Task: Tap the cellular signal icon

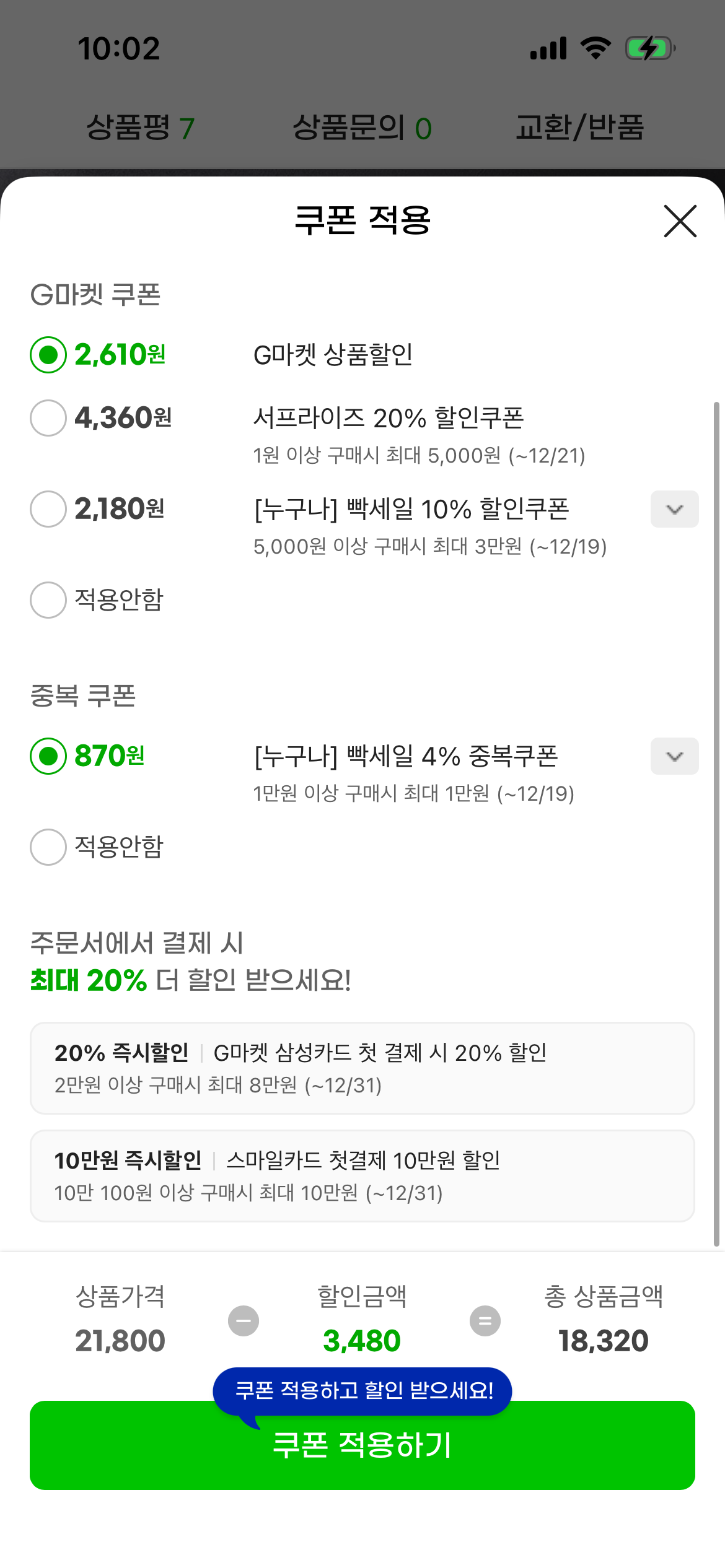Action: (x=548, y=48)
